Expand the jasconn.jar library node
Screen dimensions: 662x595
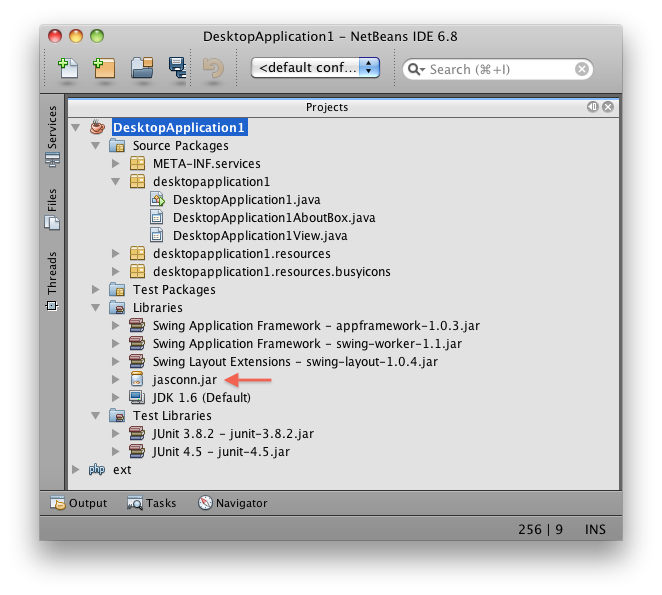117,380
